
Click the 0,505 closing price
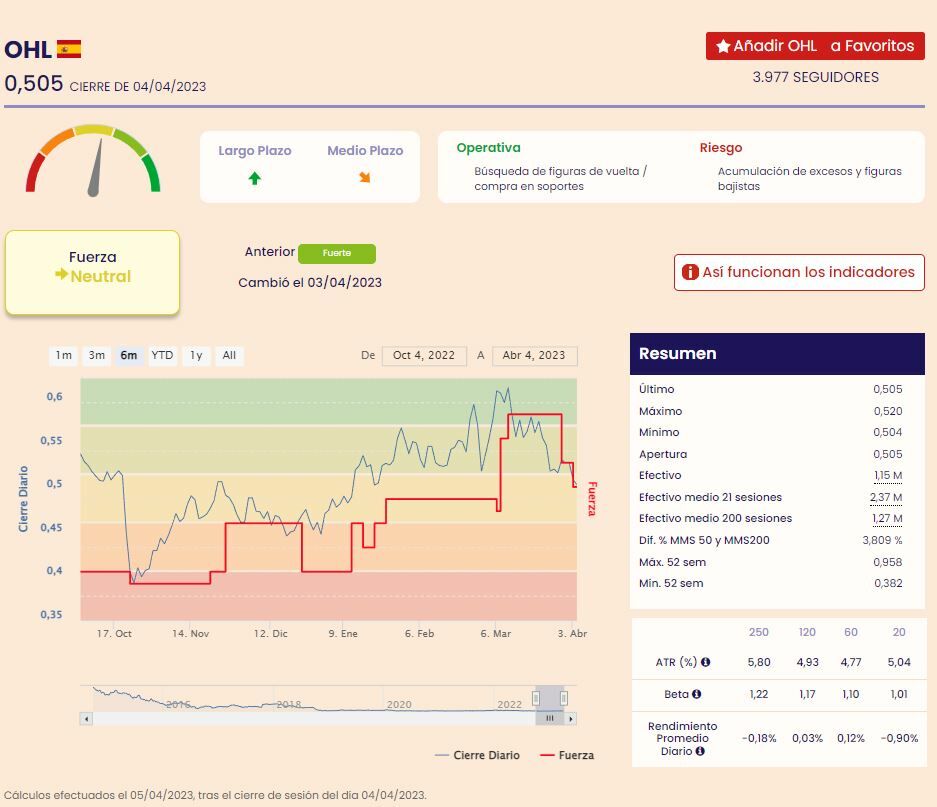point(33,83)
